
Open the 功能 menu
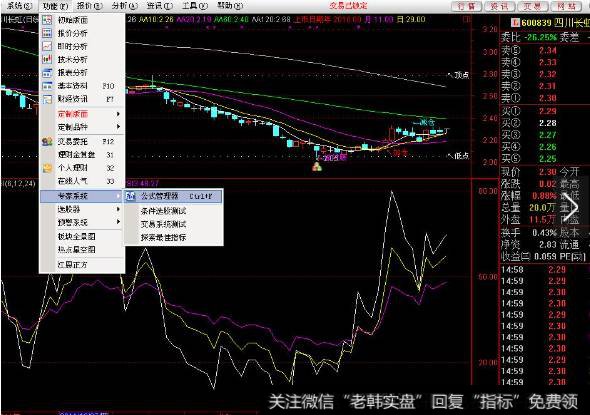click(x=55, y=6)
